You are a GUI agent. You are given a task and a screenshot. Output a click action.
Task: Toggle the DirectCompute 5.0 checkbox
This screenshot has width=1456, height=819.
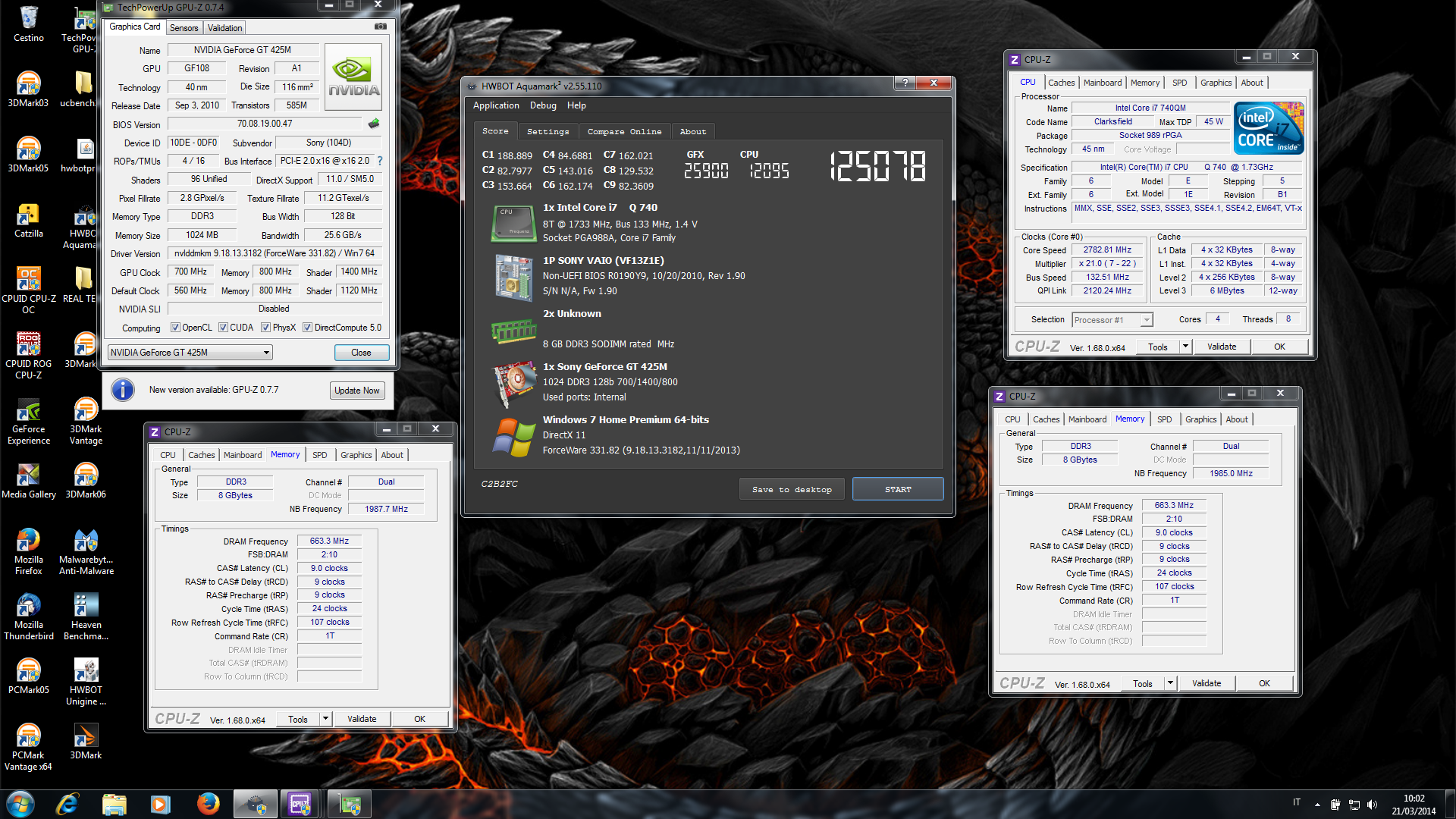click(x=307, y=328)
